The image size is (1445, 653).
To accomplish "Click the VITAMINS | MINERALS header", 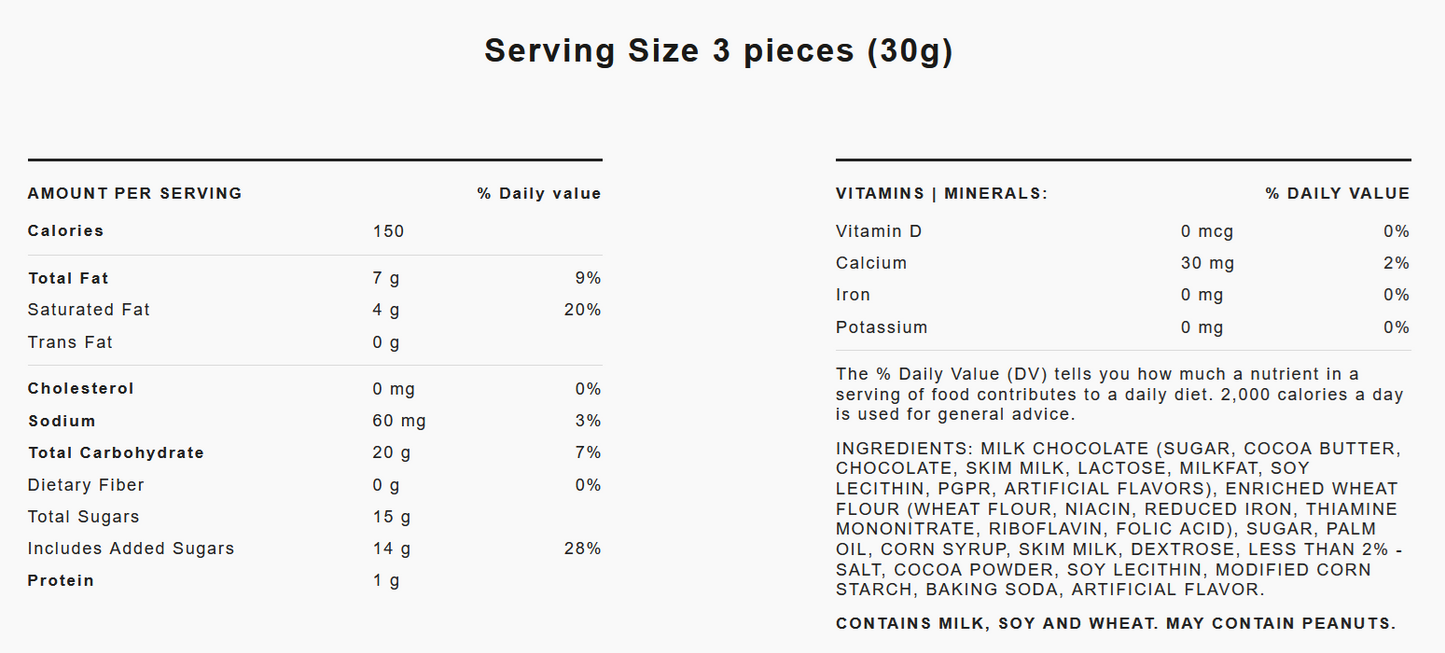I will [941, 194].
